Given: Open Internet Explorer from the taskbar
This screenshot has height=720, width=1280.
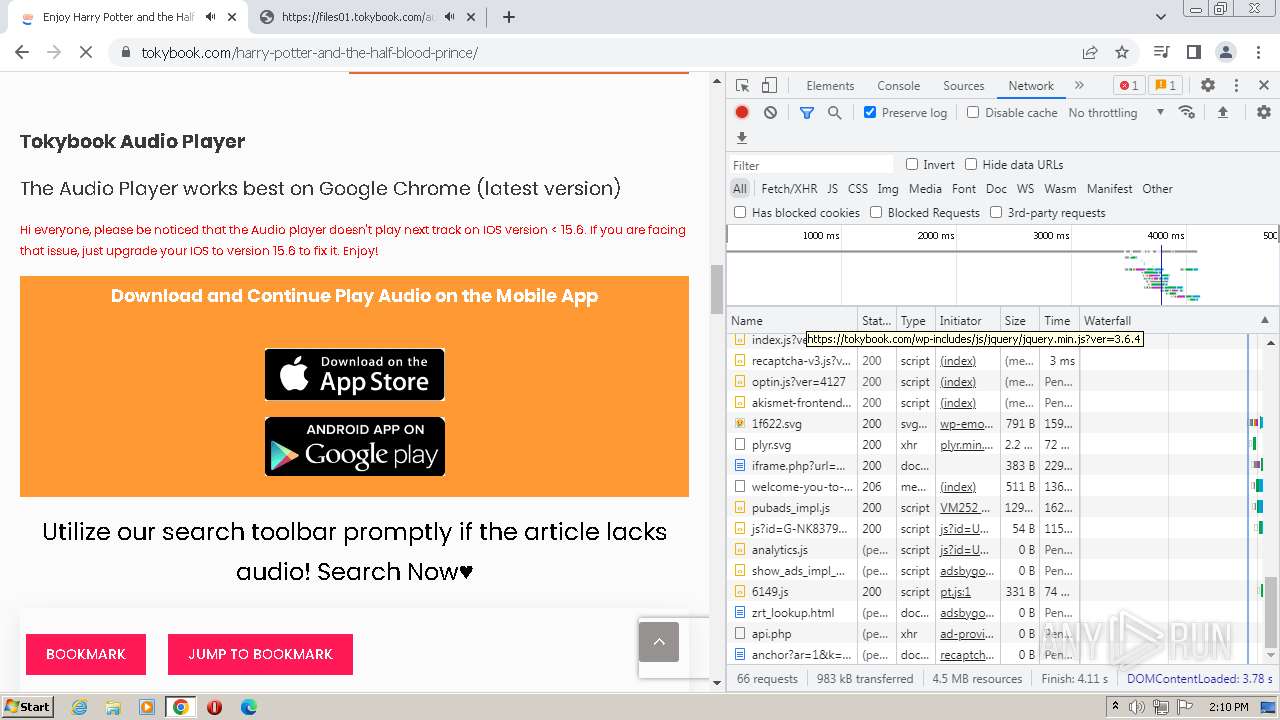Looking at the screenshot, I should click(x=79, y=707).
